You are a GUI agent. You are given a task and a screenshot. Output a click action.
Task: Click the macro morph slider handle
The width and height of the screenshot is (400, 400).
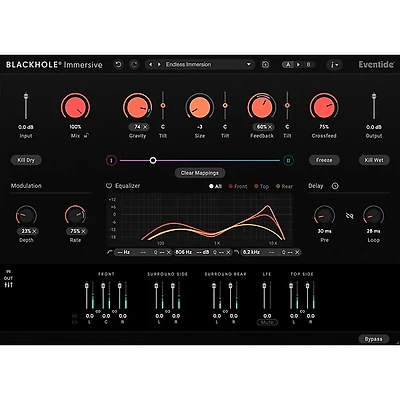(x=153, y=161)
